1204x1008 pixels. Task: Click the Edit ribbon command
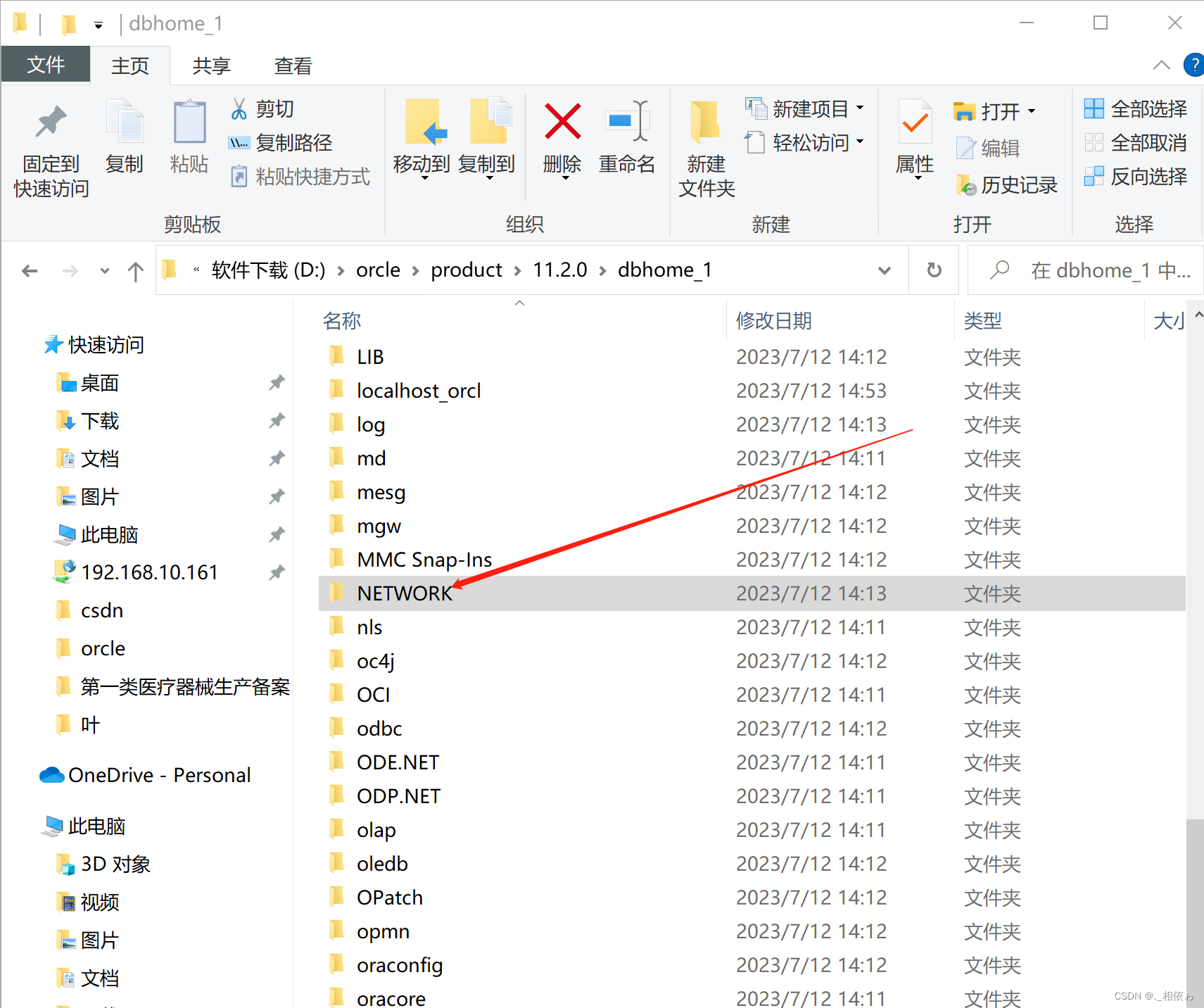pyautogui.click(x=988, y=149)
